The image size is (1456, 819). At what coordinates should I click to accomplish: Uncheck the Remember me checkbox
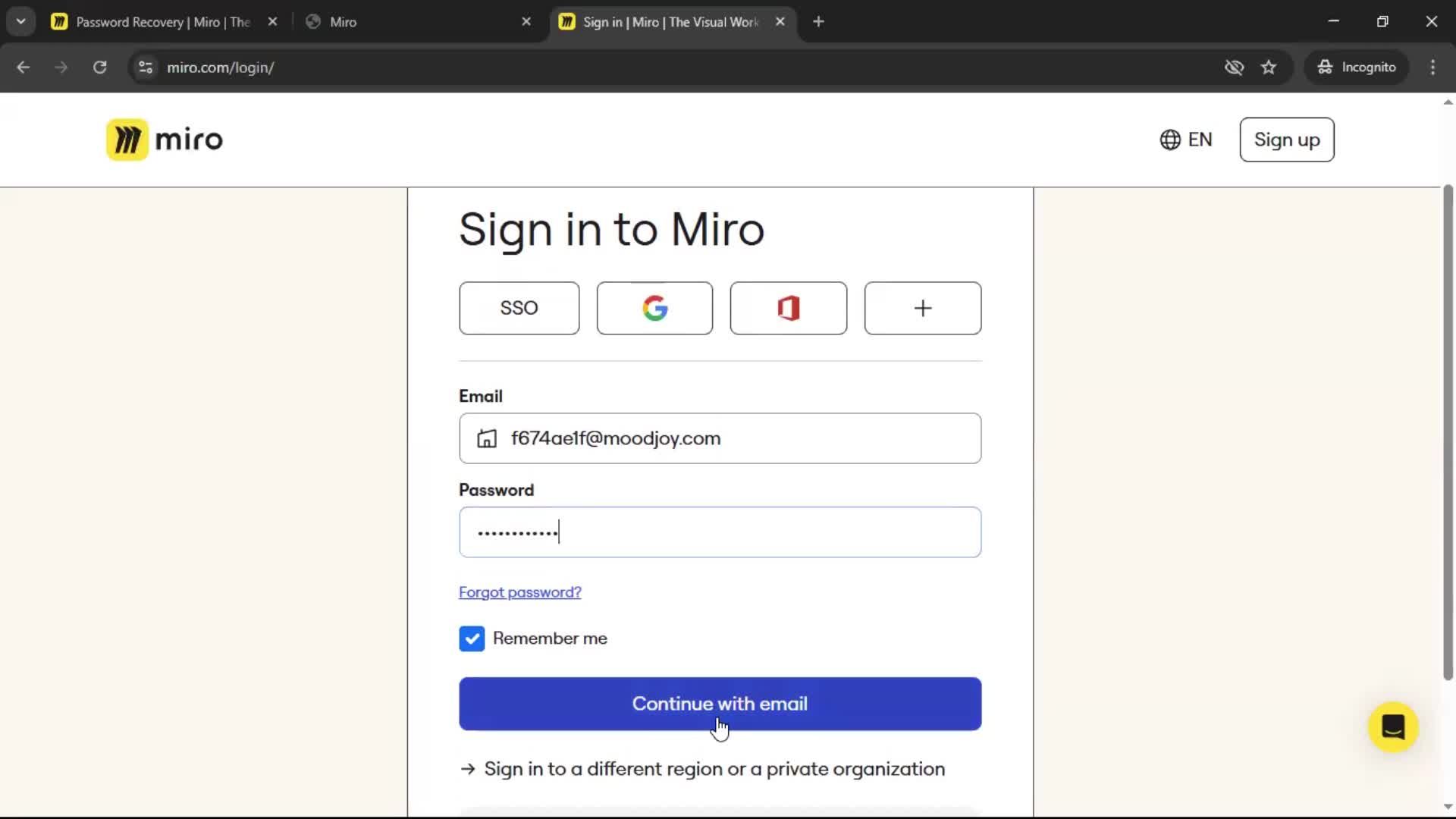tap(472, 639)
